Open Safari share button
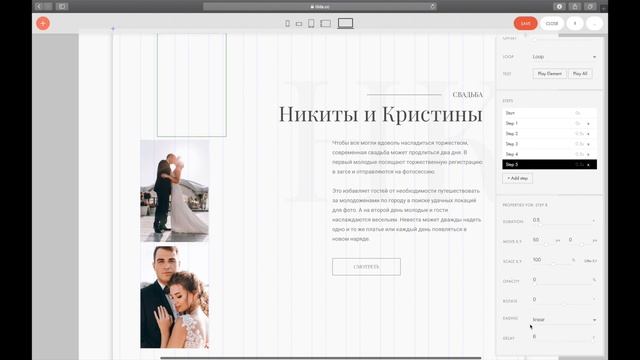This screenshot has width=640, height=360. click(x=575, y=7)
